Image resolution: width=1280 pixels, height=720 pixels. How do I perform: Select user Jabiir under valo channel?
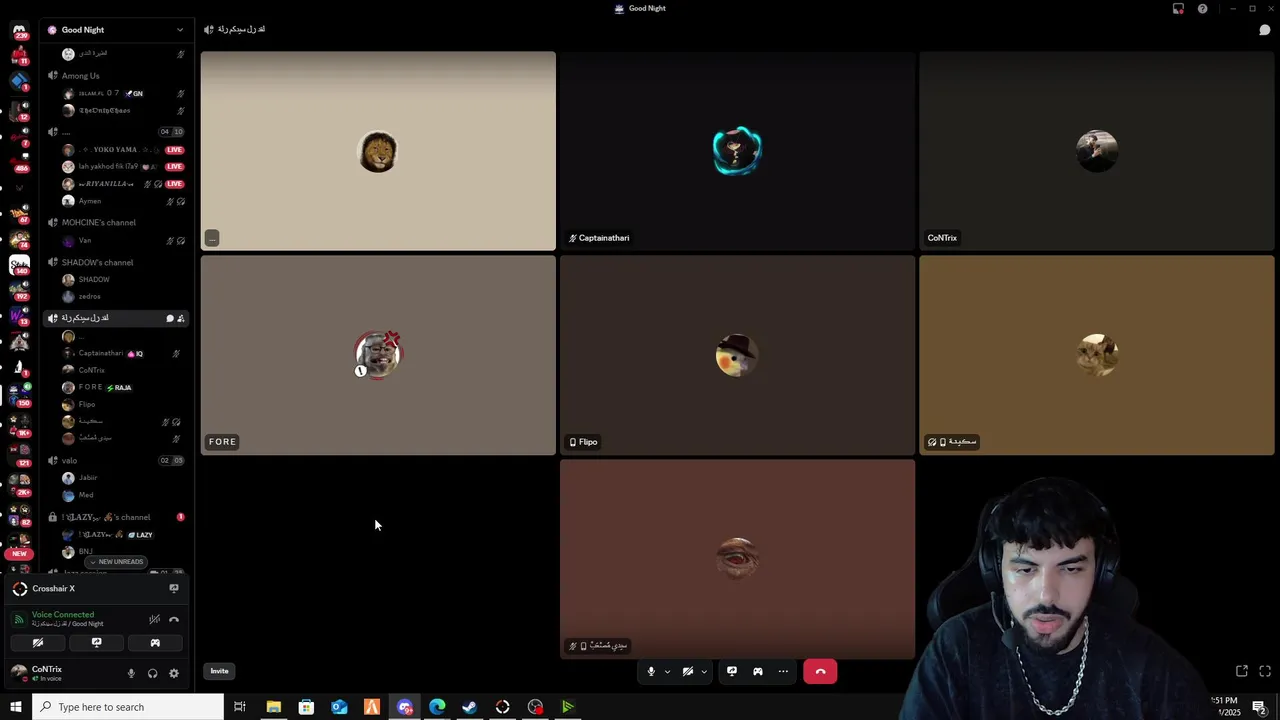pos(88,478)
